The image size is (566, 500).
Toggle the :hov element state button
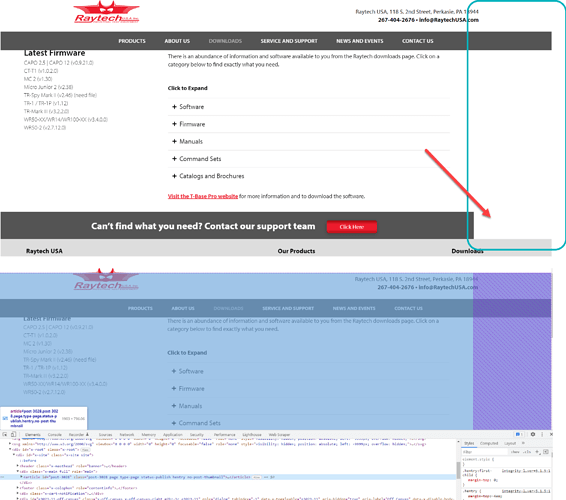(514, 452)
